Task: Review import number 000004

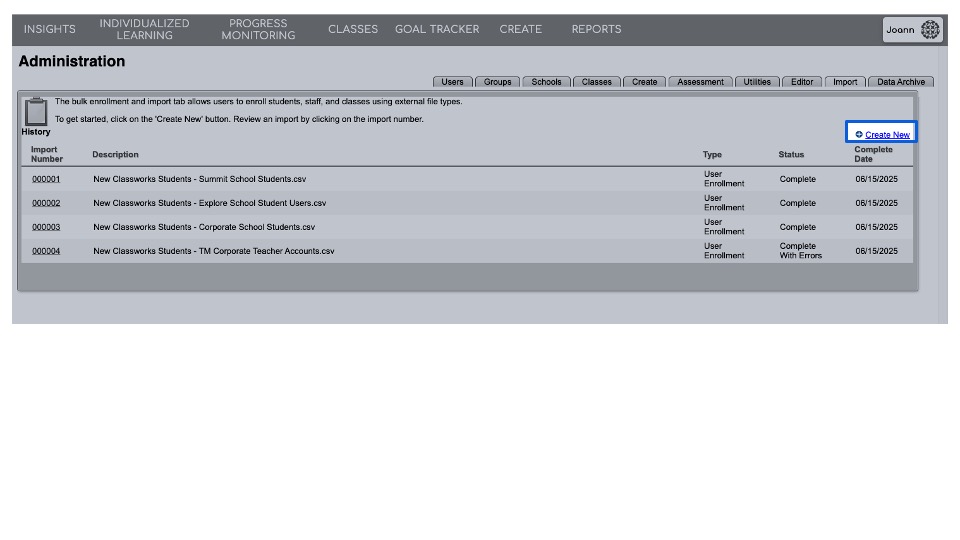Action: point(46,251)
